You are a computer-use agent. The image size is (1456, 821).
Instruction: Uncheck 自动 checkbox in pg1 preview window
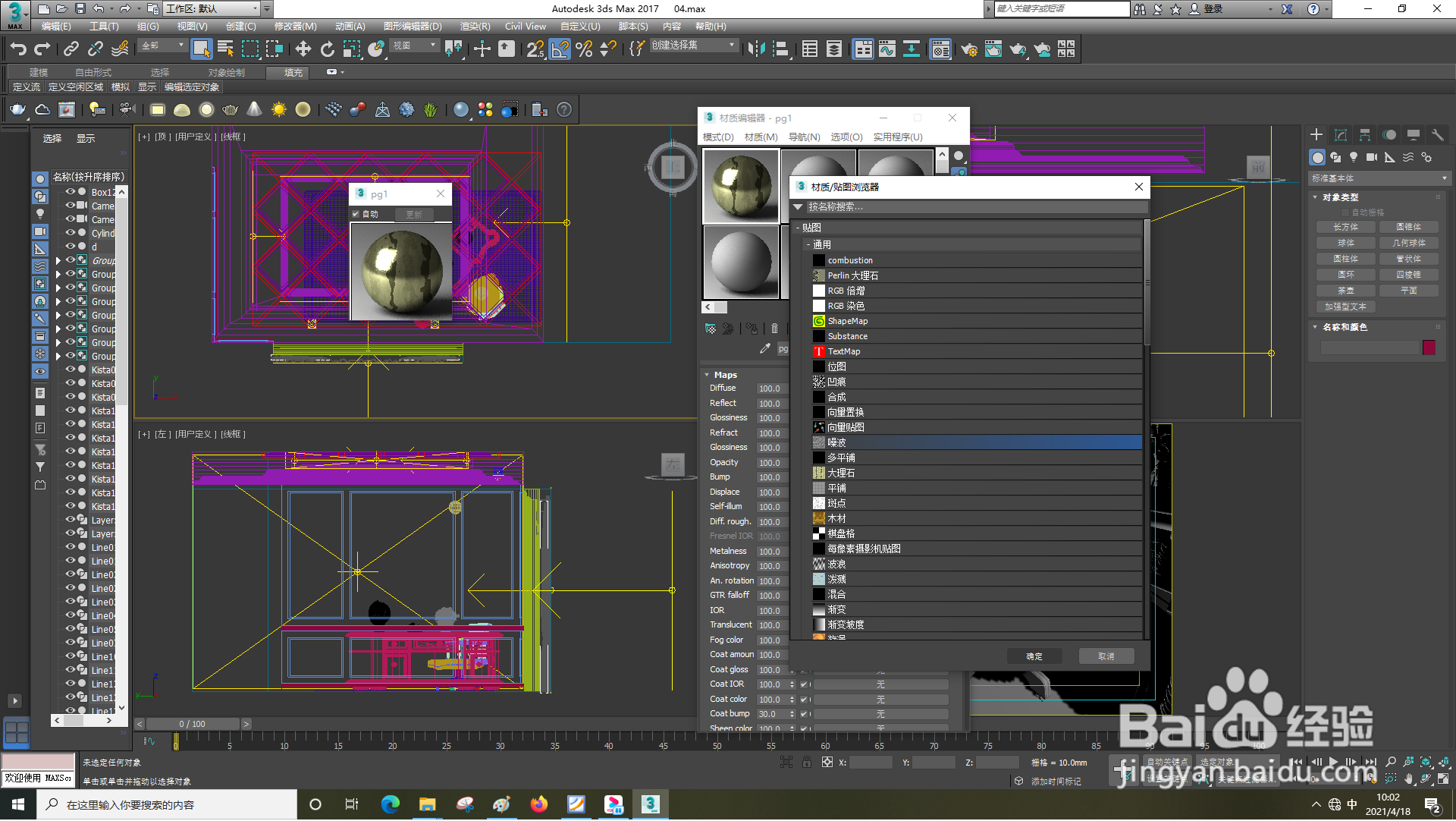(x=356, y=214)
